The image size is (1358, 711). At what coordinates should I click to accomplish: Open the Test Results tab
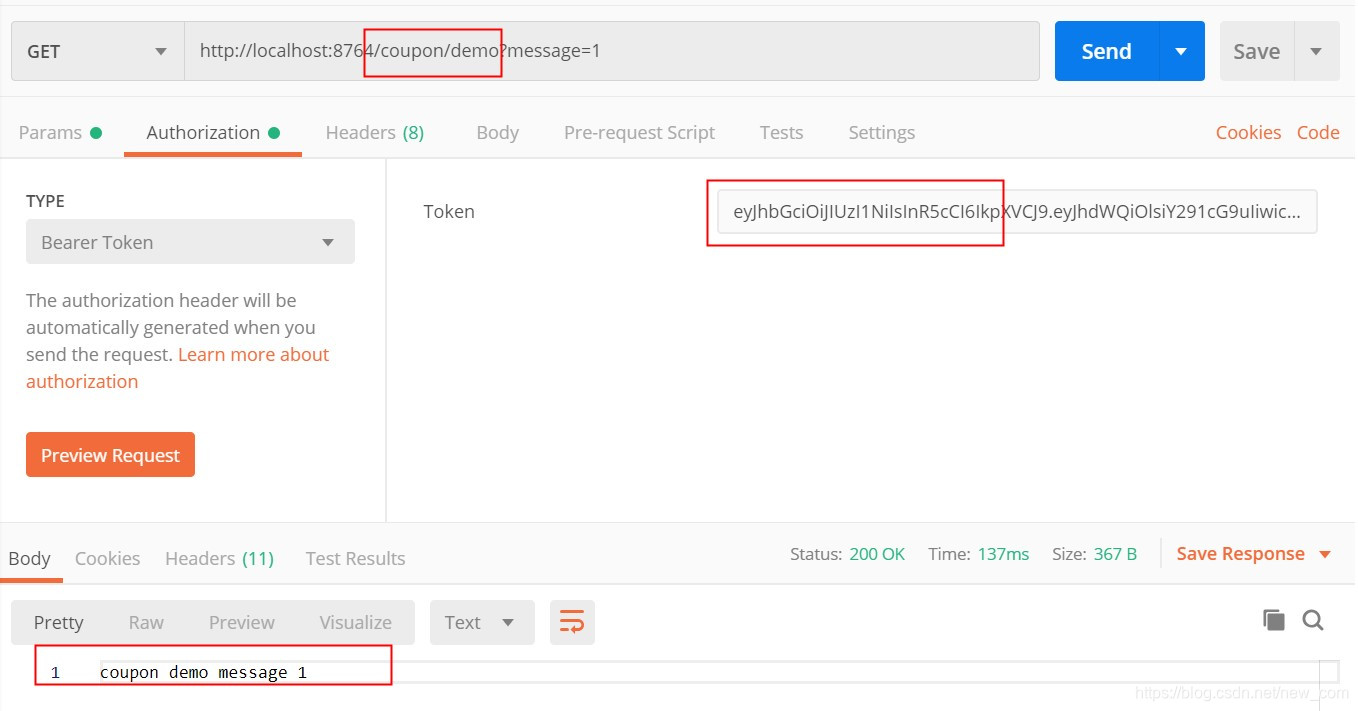(355, 558)
